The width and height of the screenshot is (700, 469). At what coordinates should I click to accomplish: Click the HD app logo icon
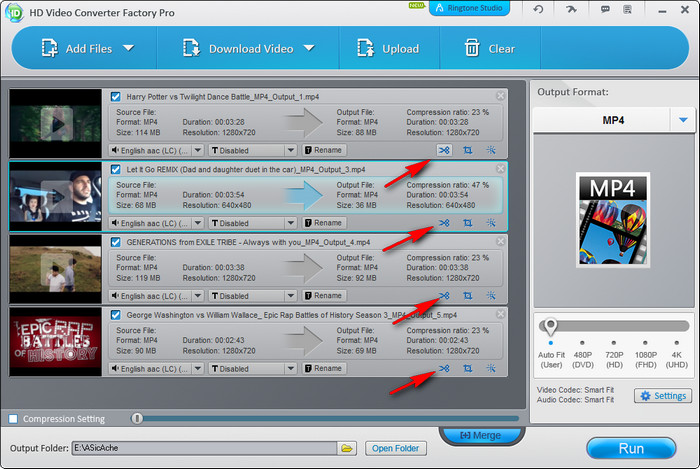pos(14,12)
